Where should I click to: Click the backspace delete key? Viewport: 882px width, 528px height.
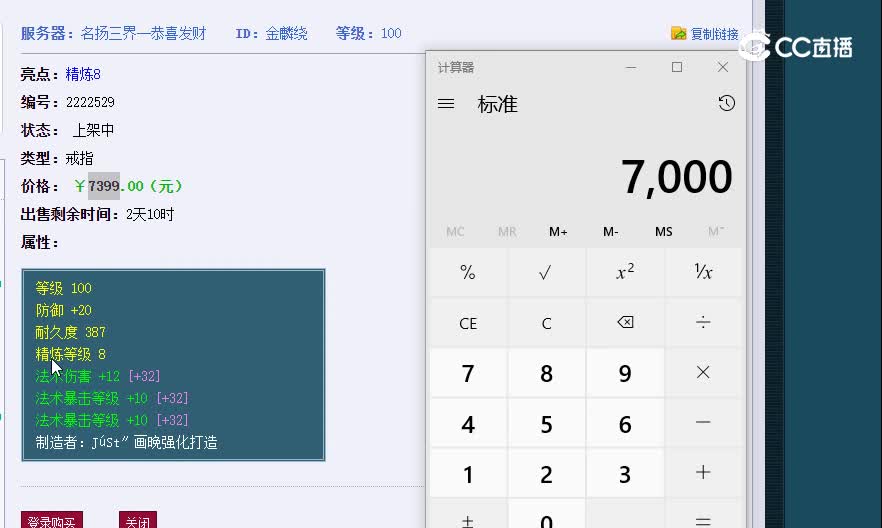coord(625,323)
